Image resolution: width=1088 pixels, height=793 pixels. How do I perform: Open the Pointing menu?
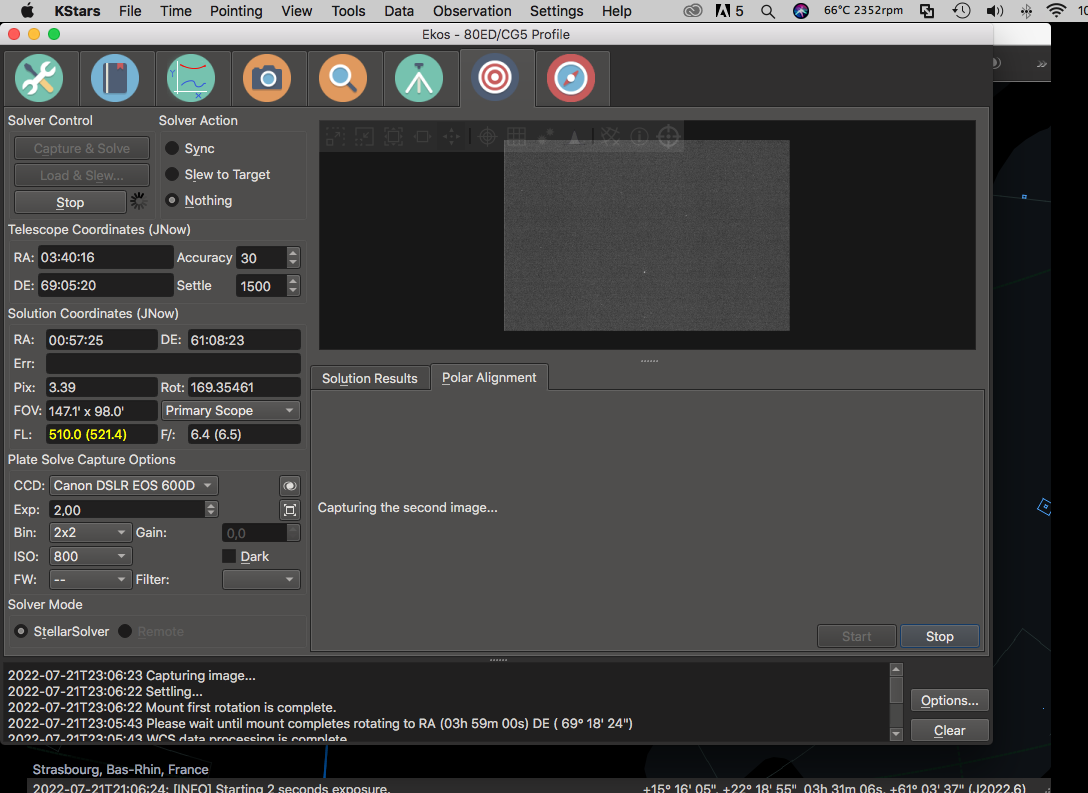click(236, 11)
